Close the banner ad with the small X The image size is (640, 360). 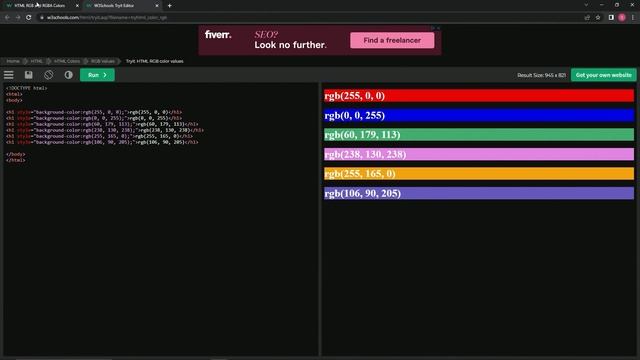[x=438, y=28]
